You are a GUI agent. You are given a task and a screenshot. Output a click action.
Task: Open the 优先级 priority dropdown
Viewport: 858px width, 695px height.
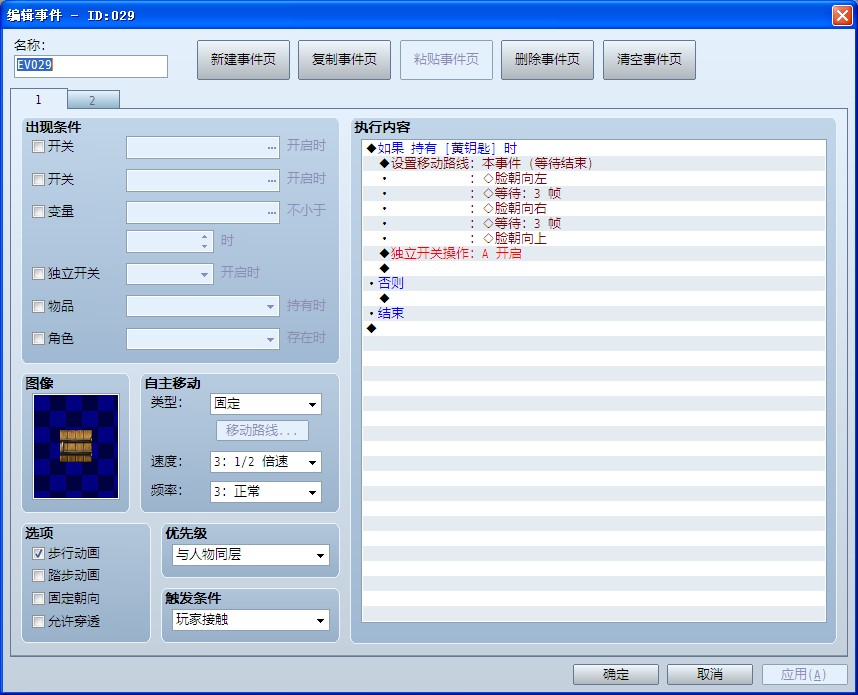pyautogui.click(x=251, y=555)
